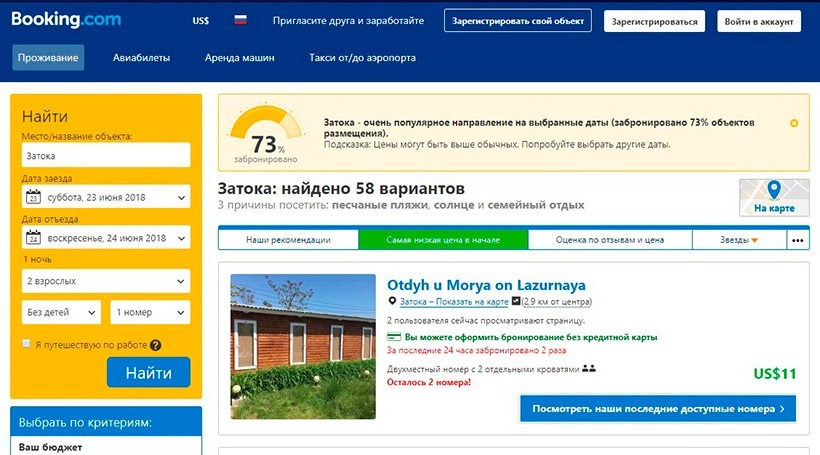The height and width of the screenshot is (455, 820).
Task: Switch to the Авиабилеты tab
Action: pyautogui.click(x=141, y=58)
